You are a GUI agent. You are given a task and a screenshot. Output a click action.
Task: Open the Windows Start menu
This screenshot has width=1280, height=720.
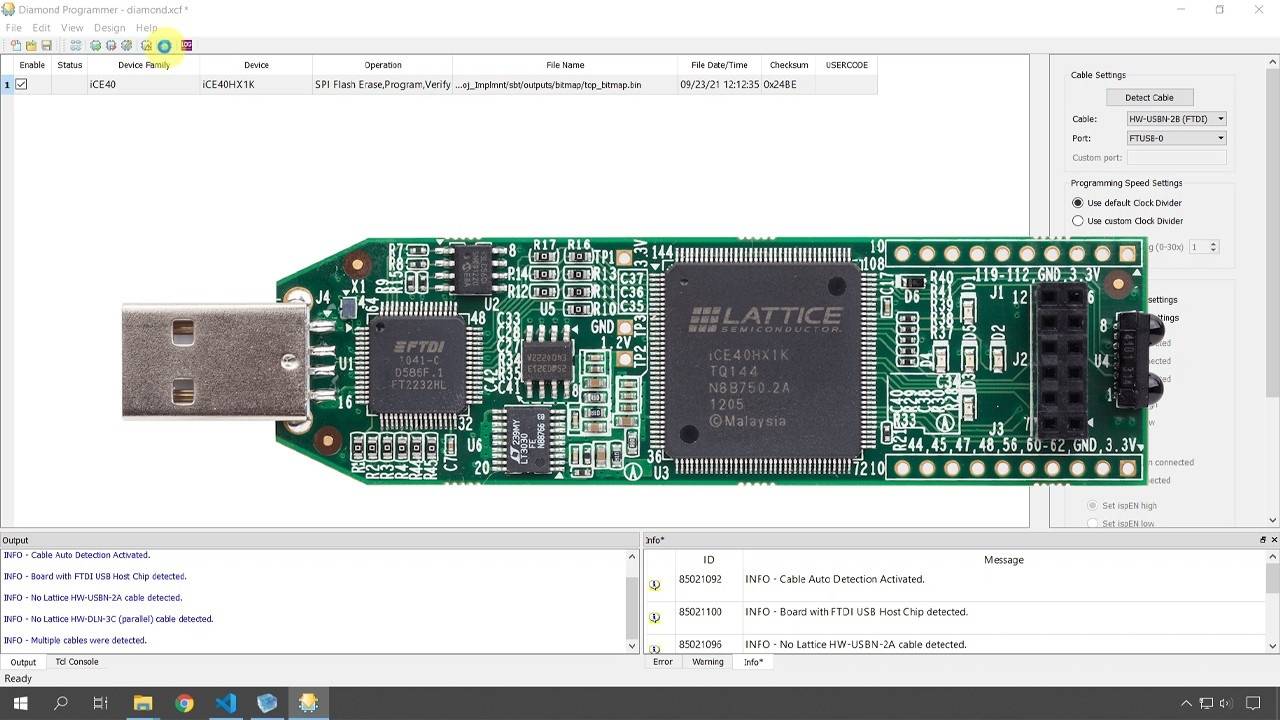click(x=20, y=703)
